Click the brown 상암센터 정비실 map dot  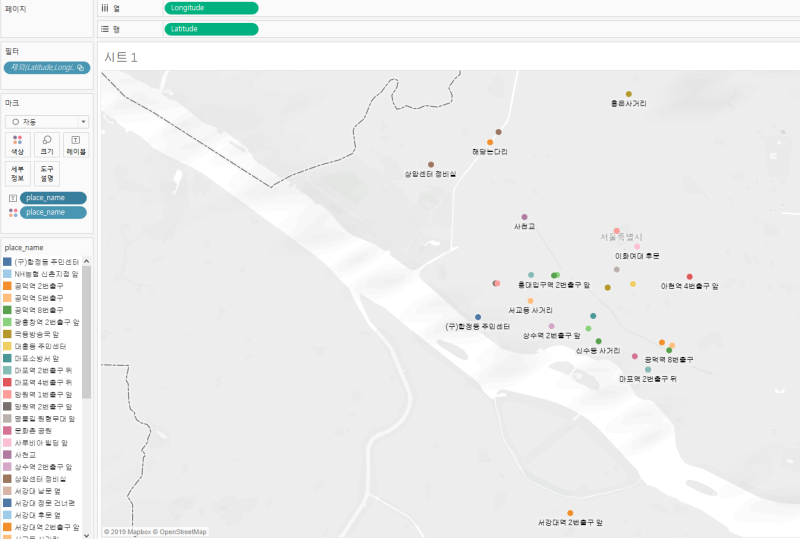pyautogui.click(x=431, y=164)
